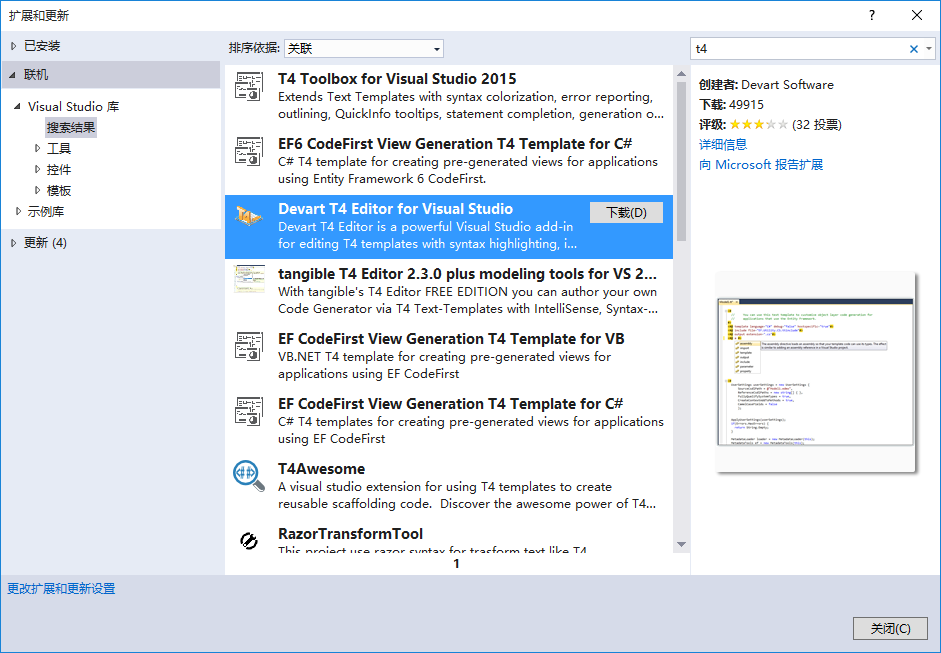Select the 模板 category

point(59,190)
